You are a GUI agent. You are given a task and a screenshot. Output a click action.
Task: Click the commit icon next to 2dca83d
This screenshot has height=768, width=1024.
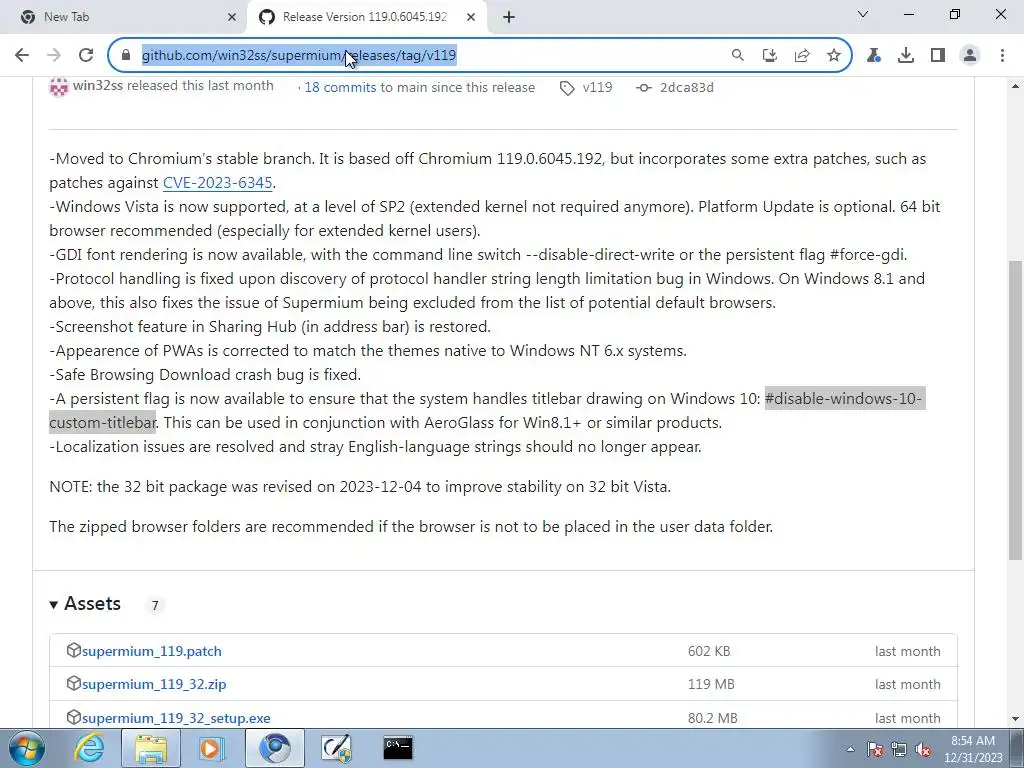click(644, 88)
